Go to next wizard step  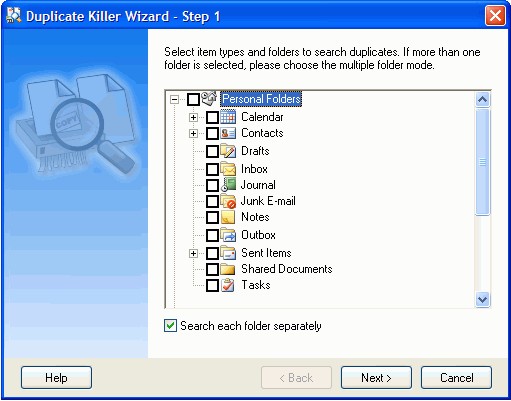376,378
